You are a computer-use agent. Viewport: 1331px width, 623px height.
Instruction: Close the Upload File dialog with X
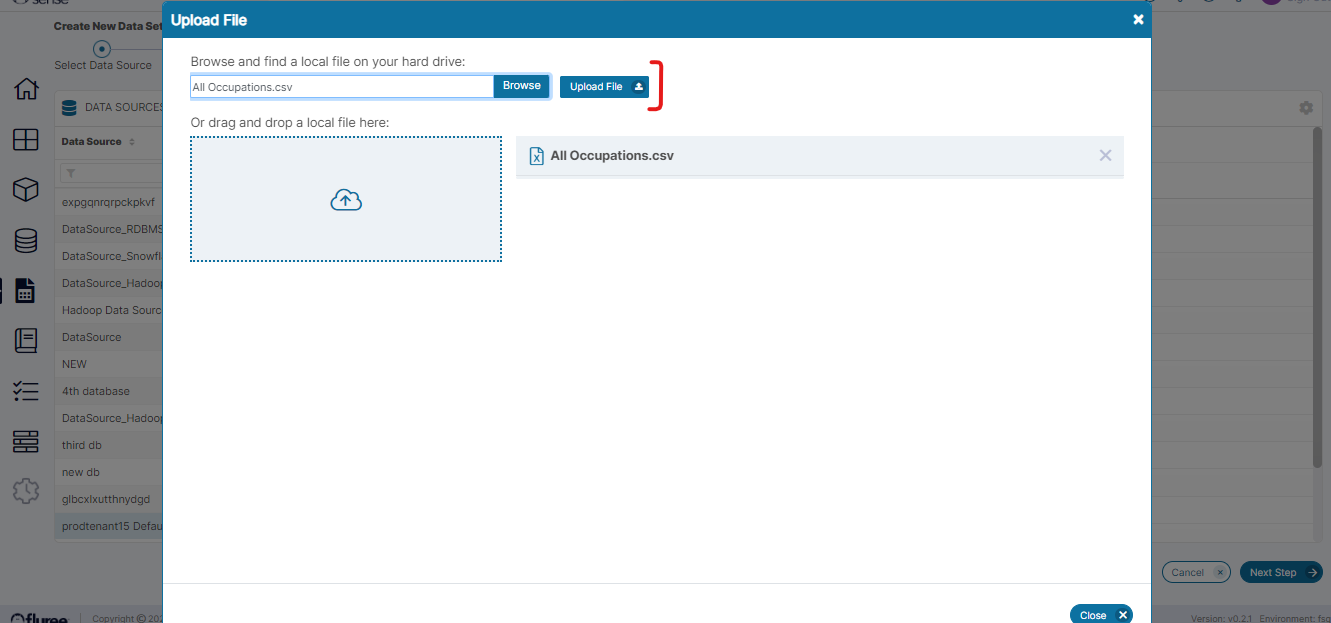(1138, 20)
